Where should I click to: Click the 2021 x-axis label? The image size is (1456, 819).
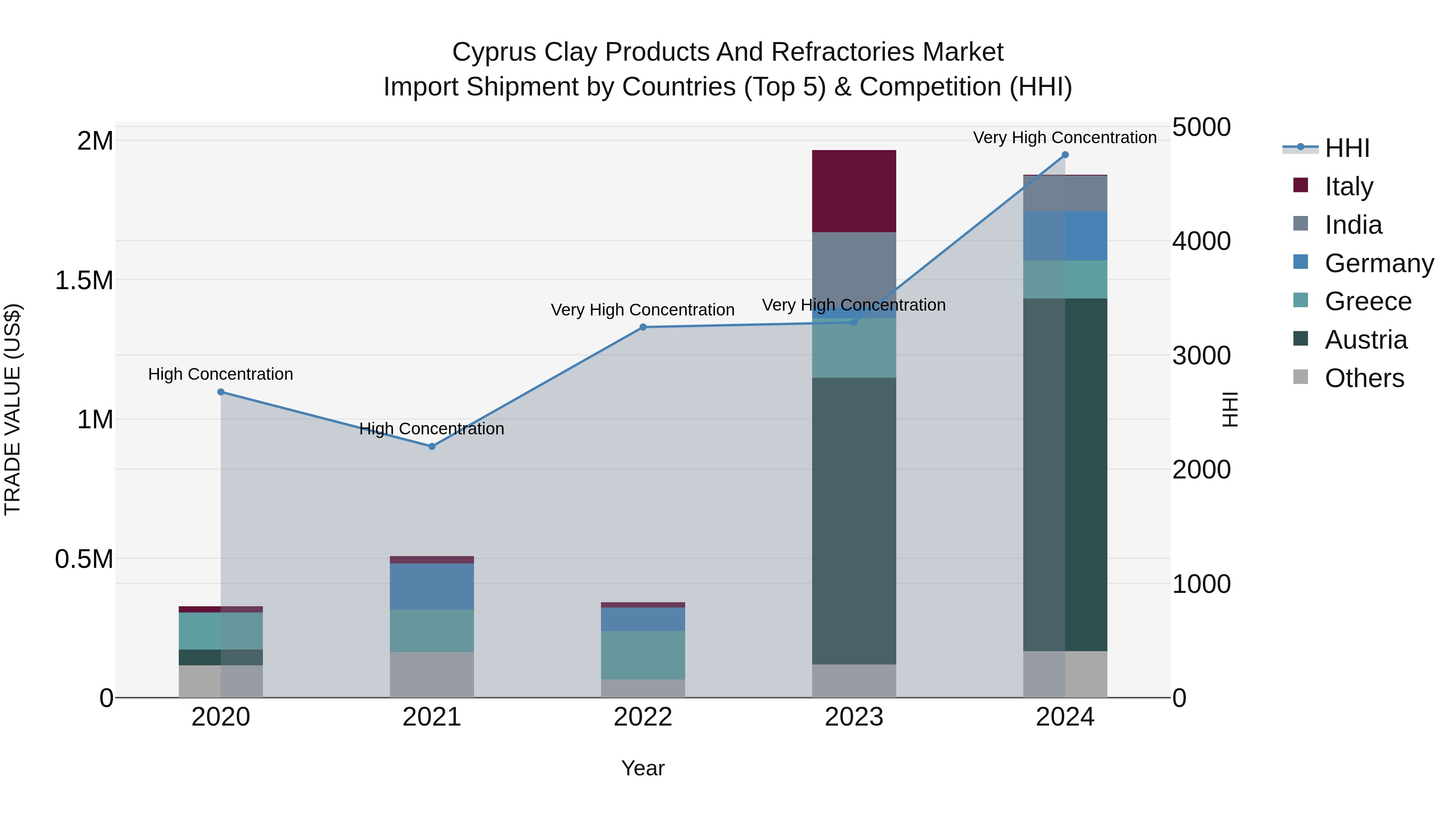click(x=432, y=717)
